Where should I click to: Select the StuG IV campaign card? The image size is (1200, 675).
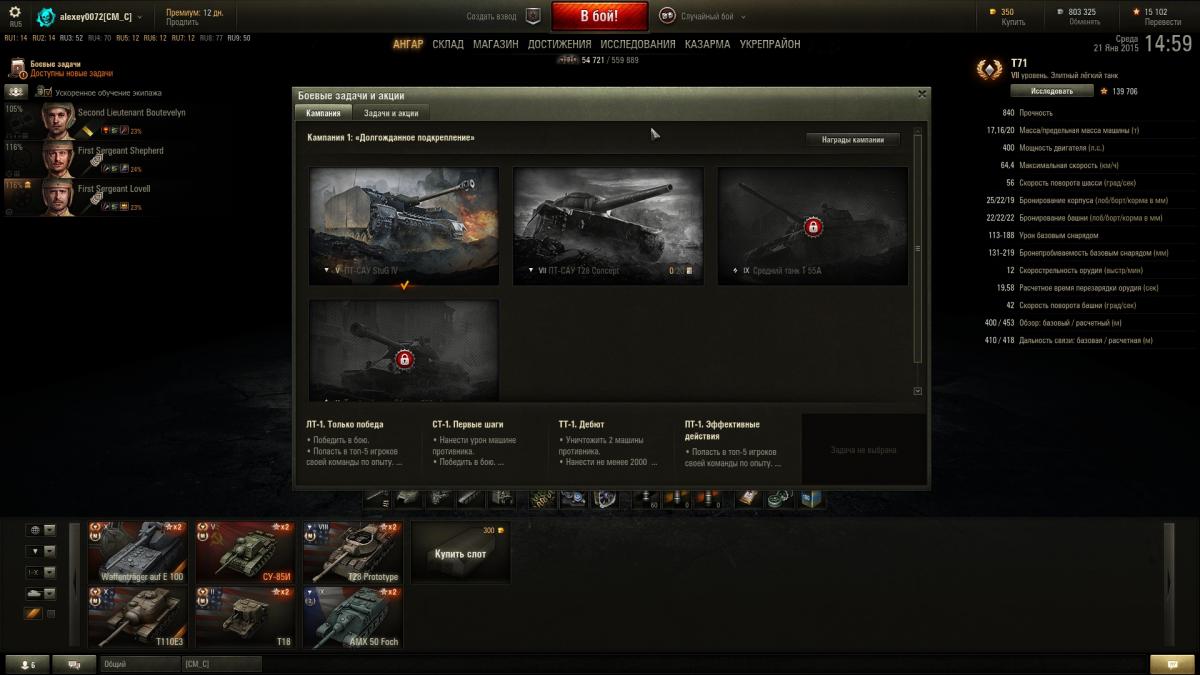[404, 226]
